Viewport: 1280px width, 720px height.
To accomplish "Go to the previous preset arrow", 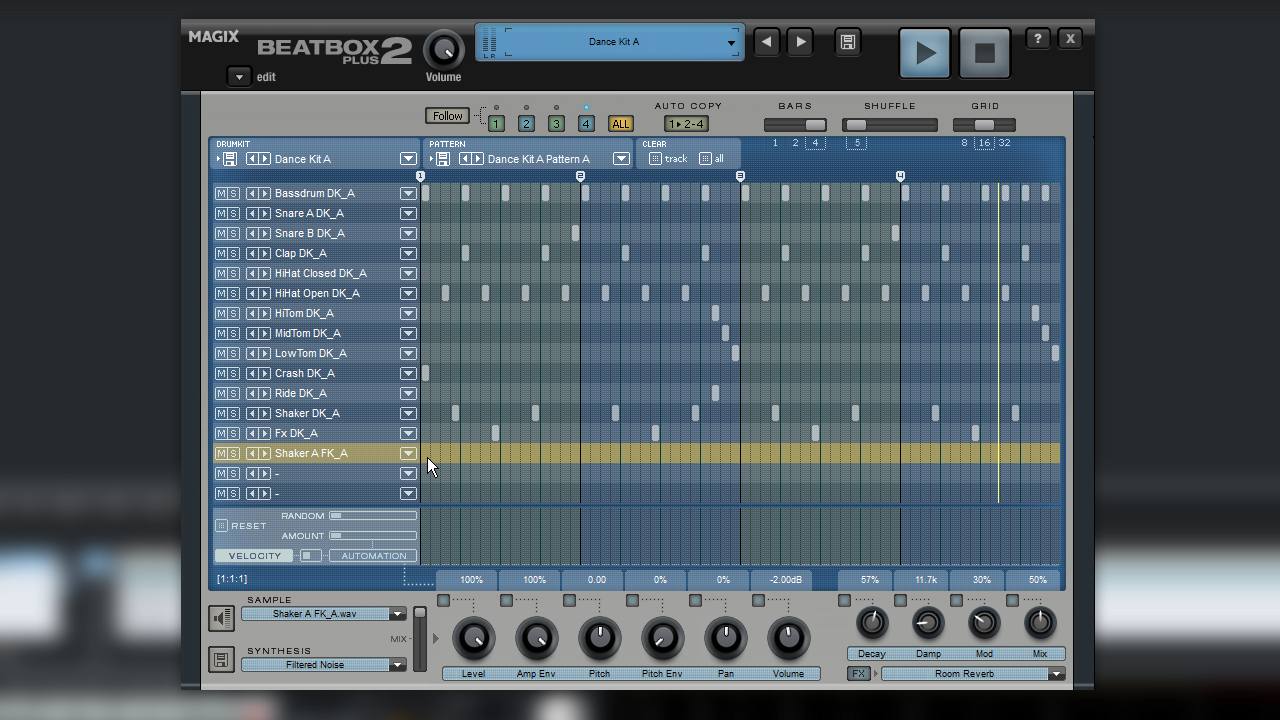I will (x=766, y=42).
